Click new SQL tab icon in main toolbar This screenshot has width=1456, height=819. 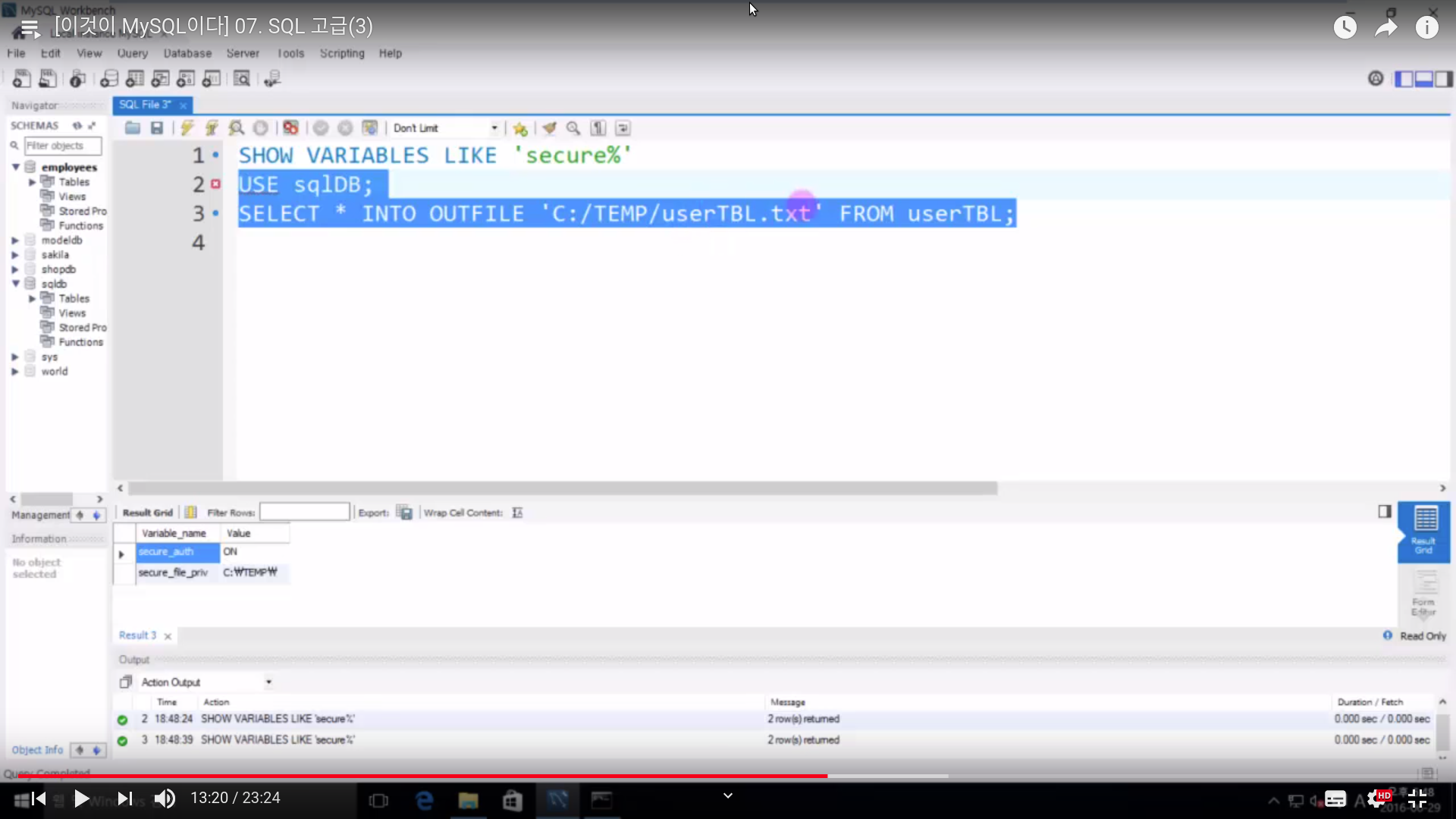22,78
